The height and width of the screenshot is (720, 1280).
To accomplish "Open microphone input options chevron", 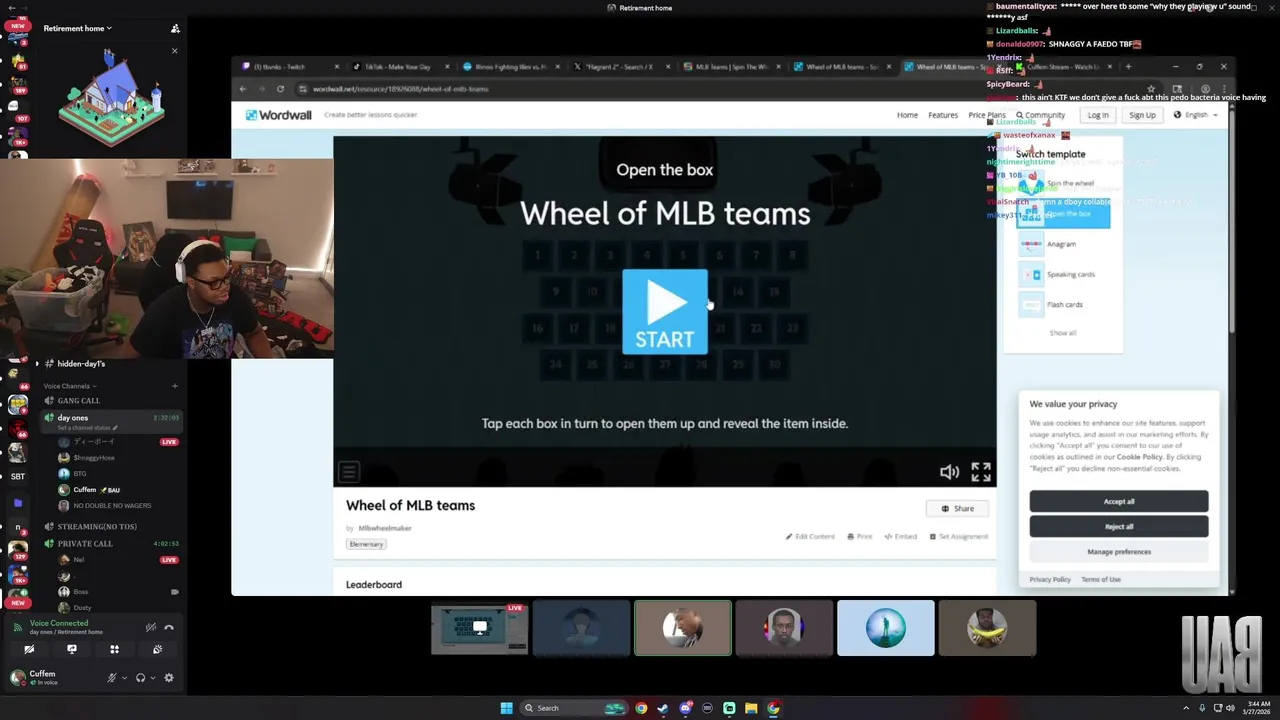I will (x=124, y=678).
